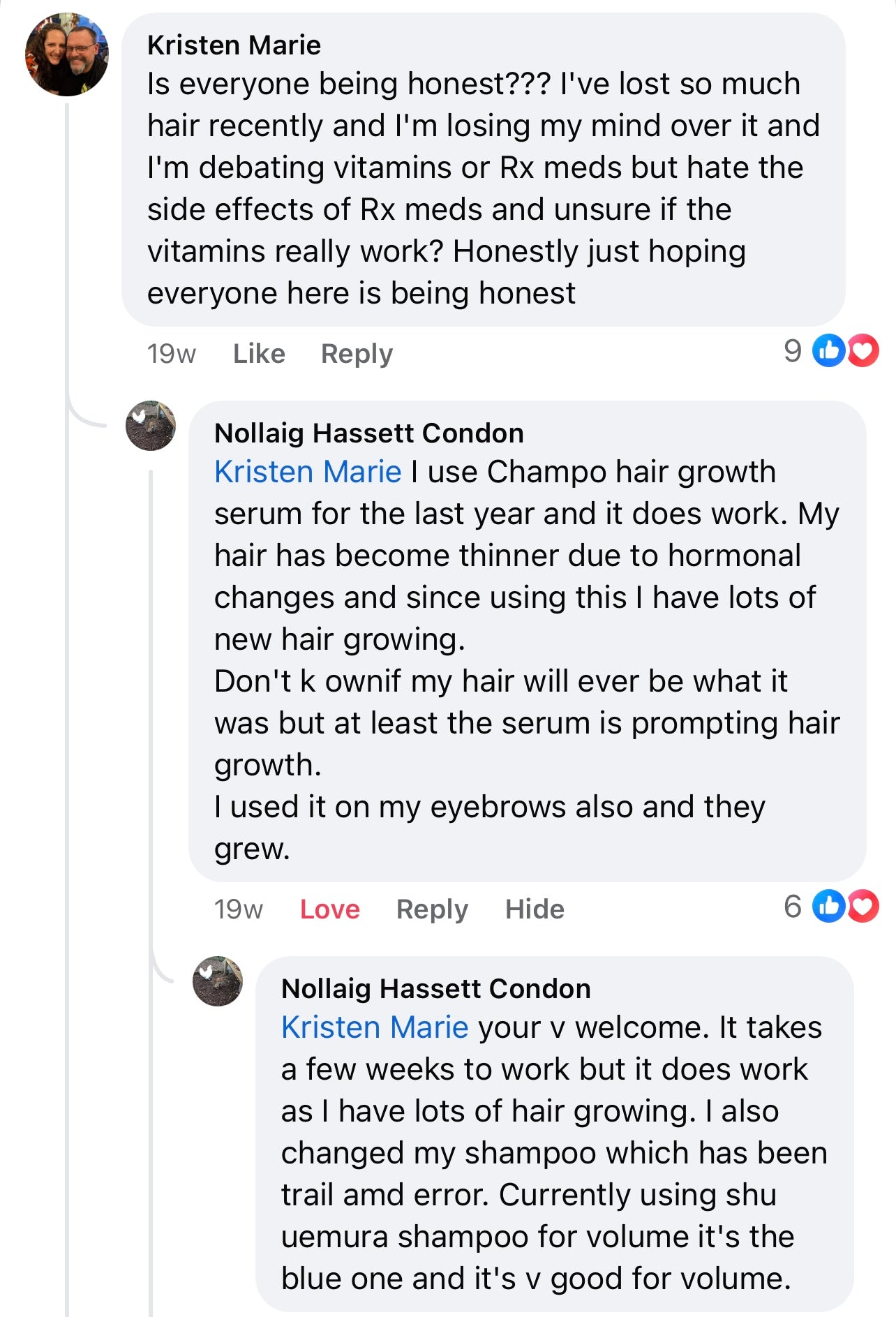This screenshot has width=896, height=1317.
Task: Click red heart icon beside 9 reactions
Action: tap(863, 350)
